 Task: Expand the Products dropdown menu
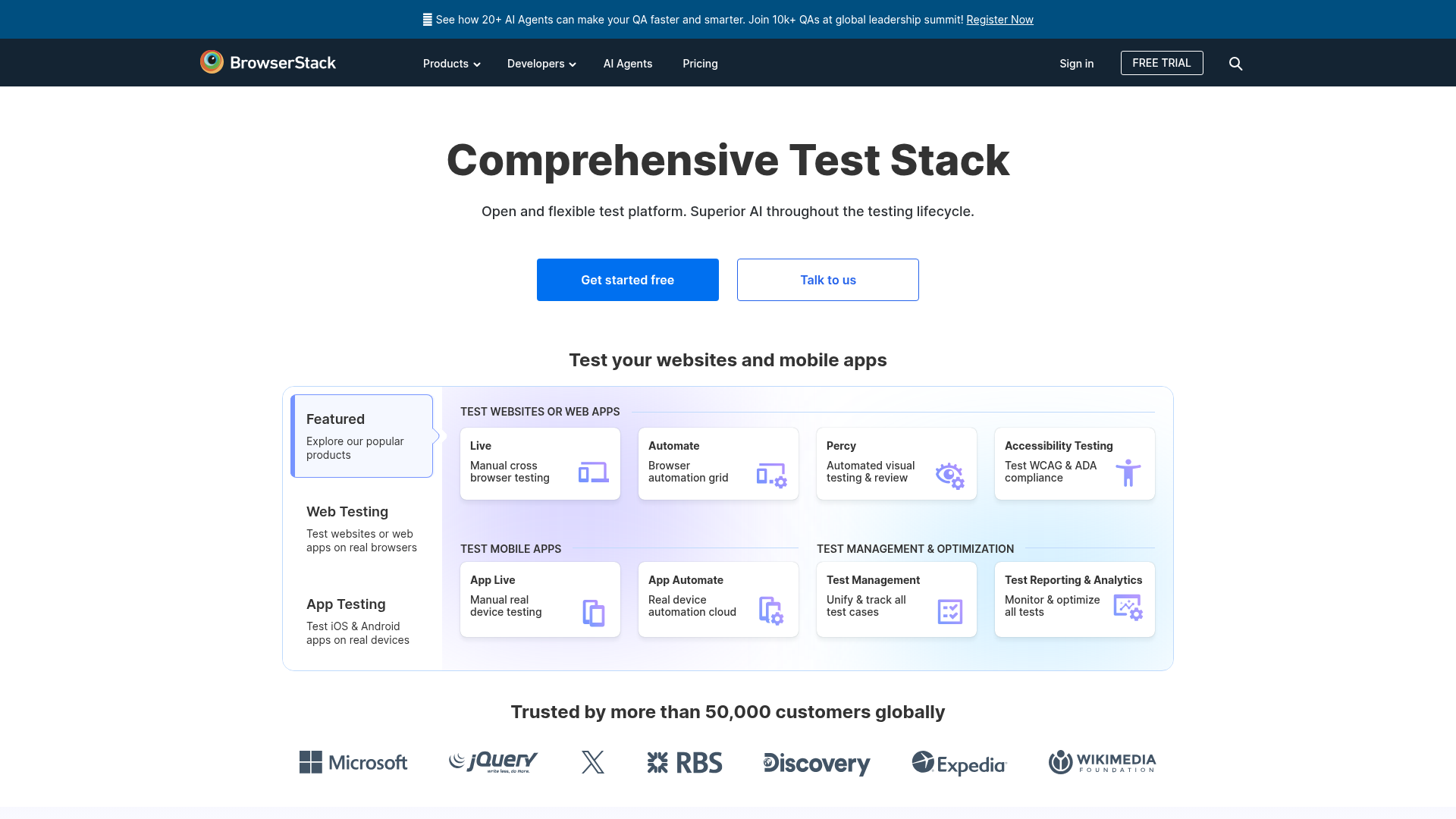450,64
